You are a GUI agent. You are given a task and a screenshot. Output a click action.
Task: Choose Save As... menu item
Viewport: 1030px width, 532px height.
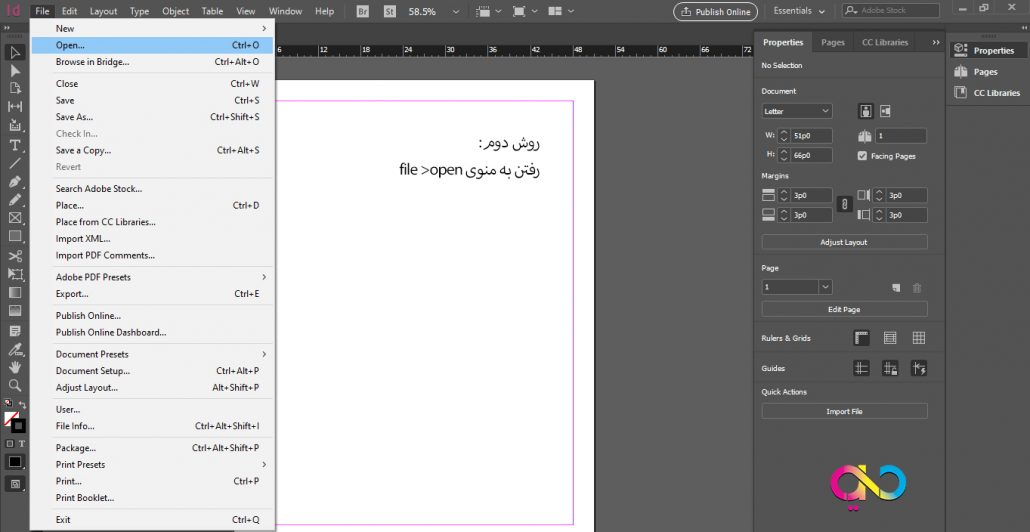point(153,117)
